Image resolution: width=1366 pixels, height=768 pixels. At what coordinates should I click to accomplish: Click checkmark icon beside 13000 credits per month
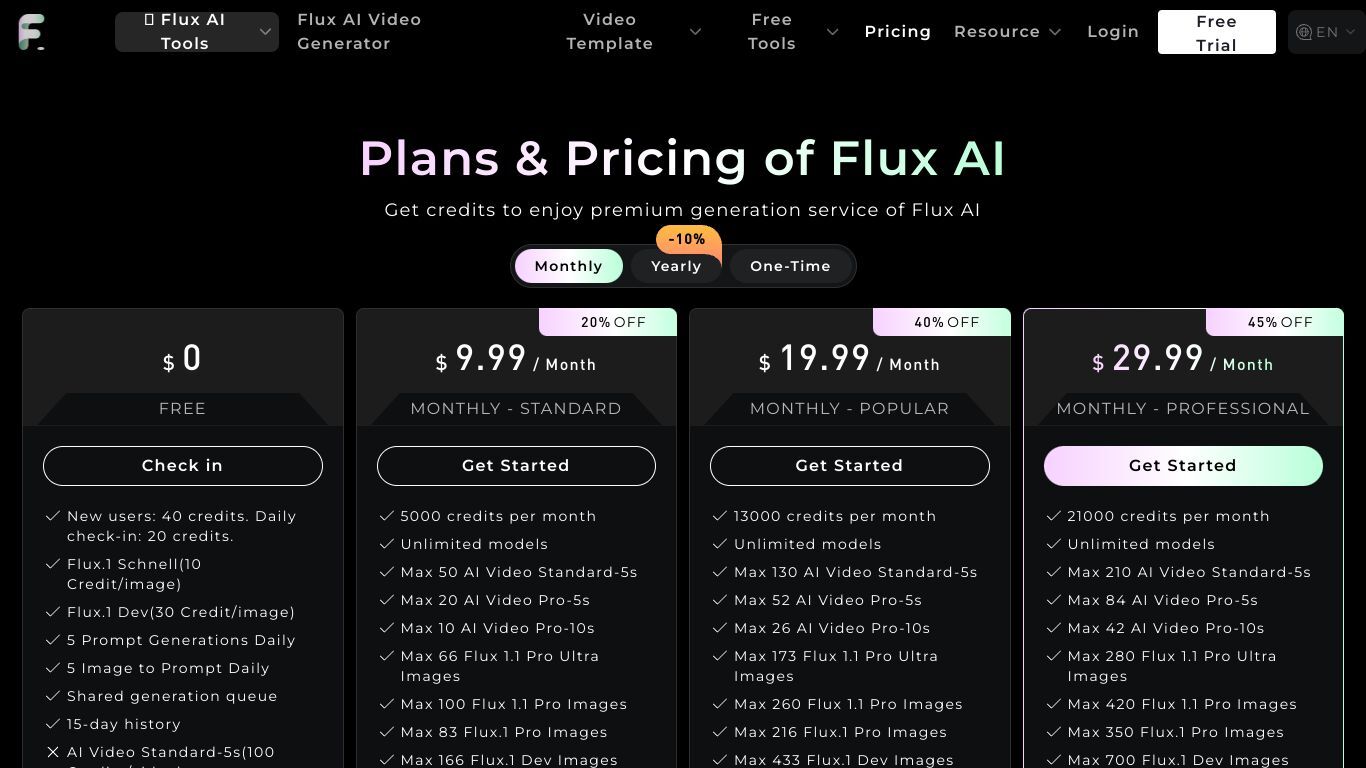[x=719, y=516]
